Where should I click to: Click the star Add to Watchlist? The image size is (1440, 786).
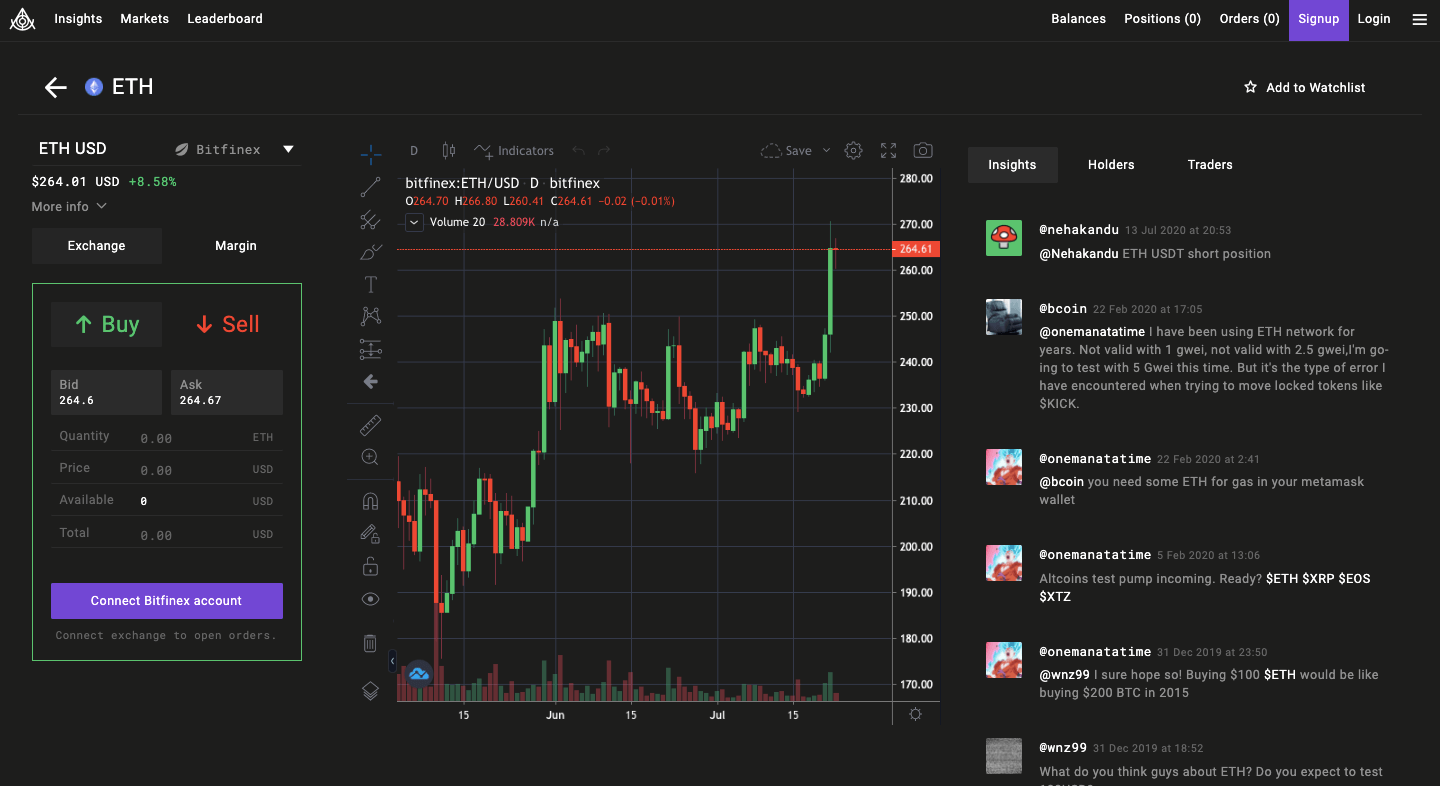pyautogui.click(x=1304, y=88)
